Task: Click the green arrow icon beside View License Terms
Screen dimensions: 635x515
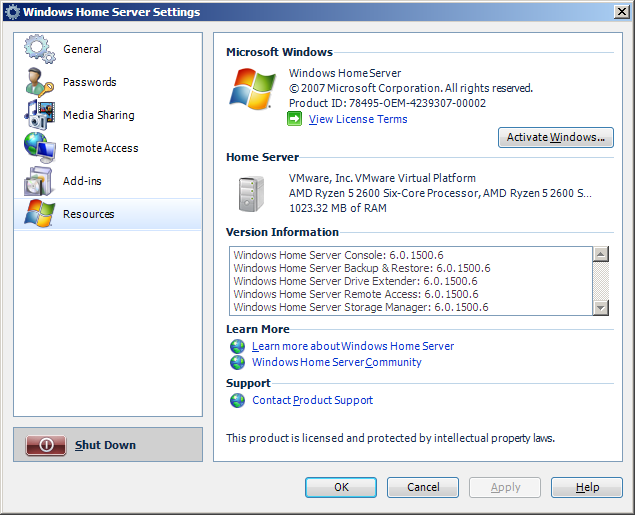Action: tap(294, 119)
